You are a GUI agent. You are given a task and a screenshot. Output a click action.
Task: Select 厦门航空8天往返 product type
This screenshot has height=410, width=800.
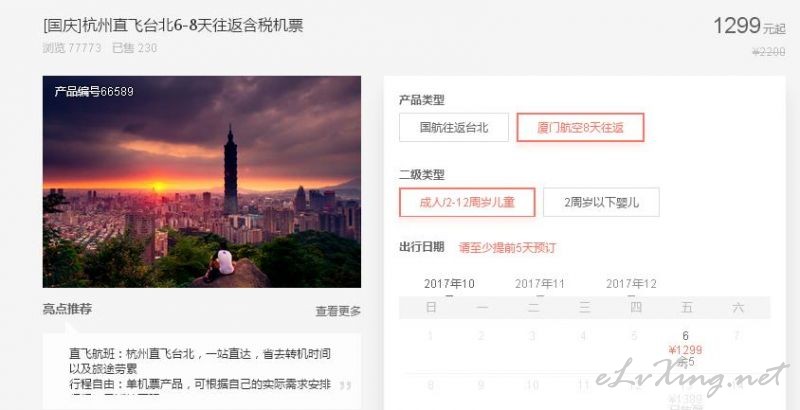click(580, 127)
